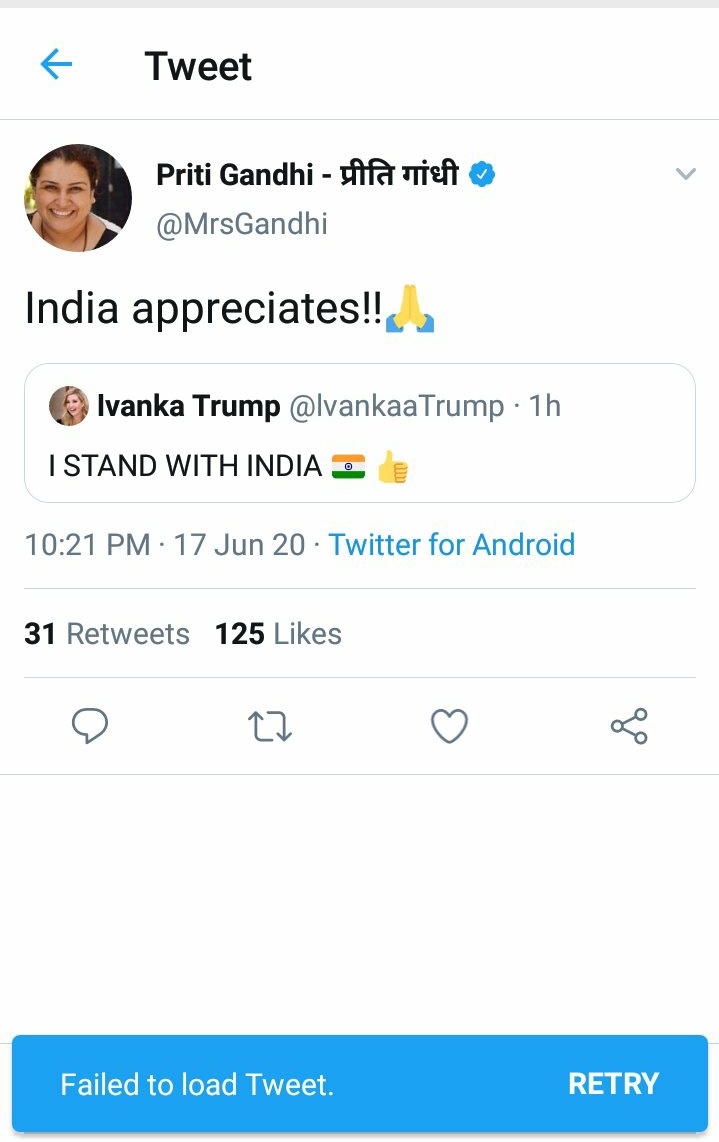This screenshot has height=1142, width=719.
Task: Expand the tweet options chevron
Action: (685, 175)
